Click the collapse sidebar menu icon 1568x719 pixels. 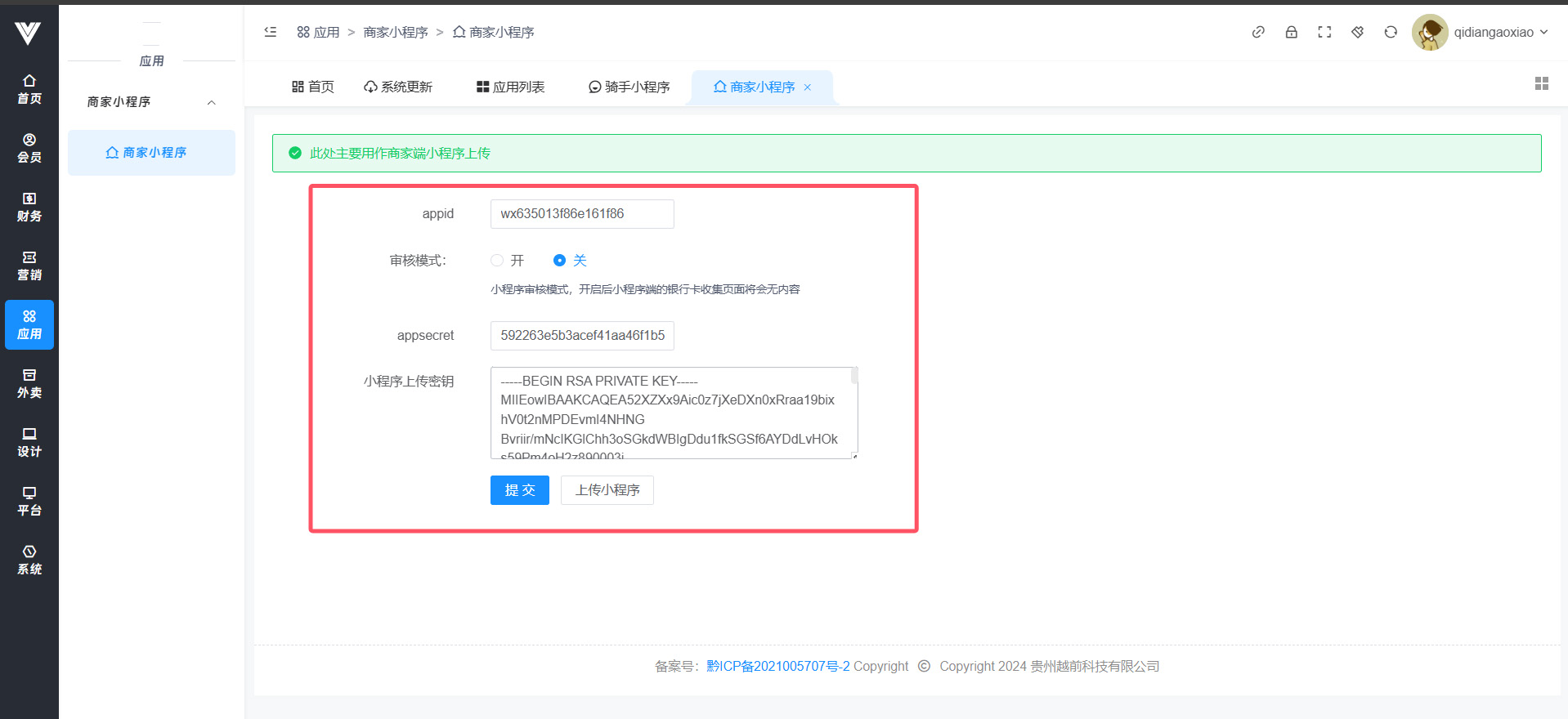[x=271, y=32]
